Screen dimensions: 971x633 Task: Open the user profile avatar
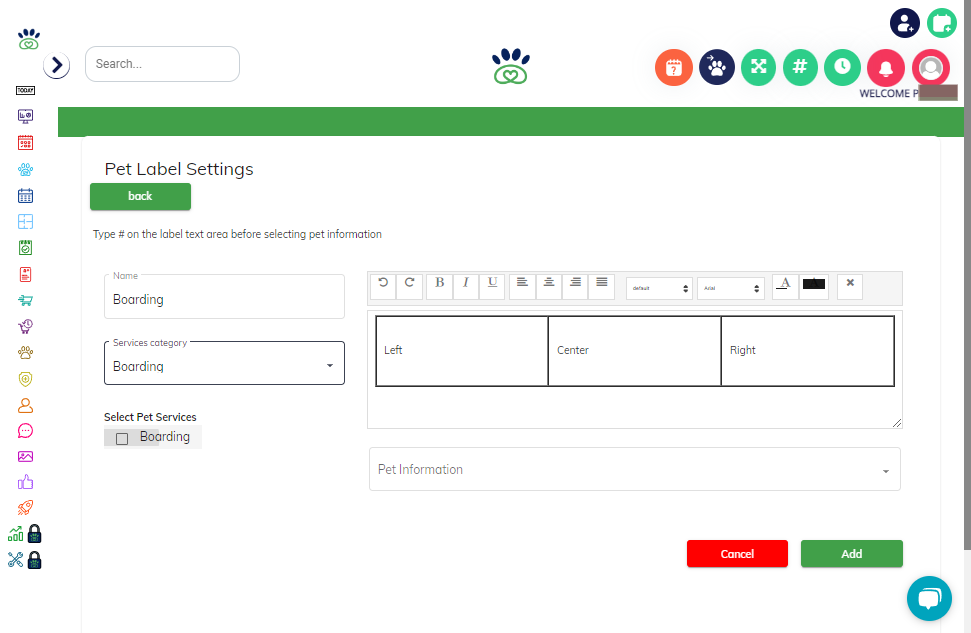pyautogui.click(x=930, y=67)
